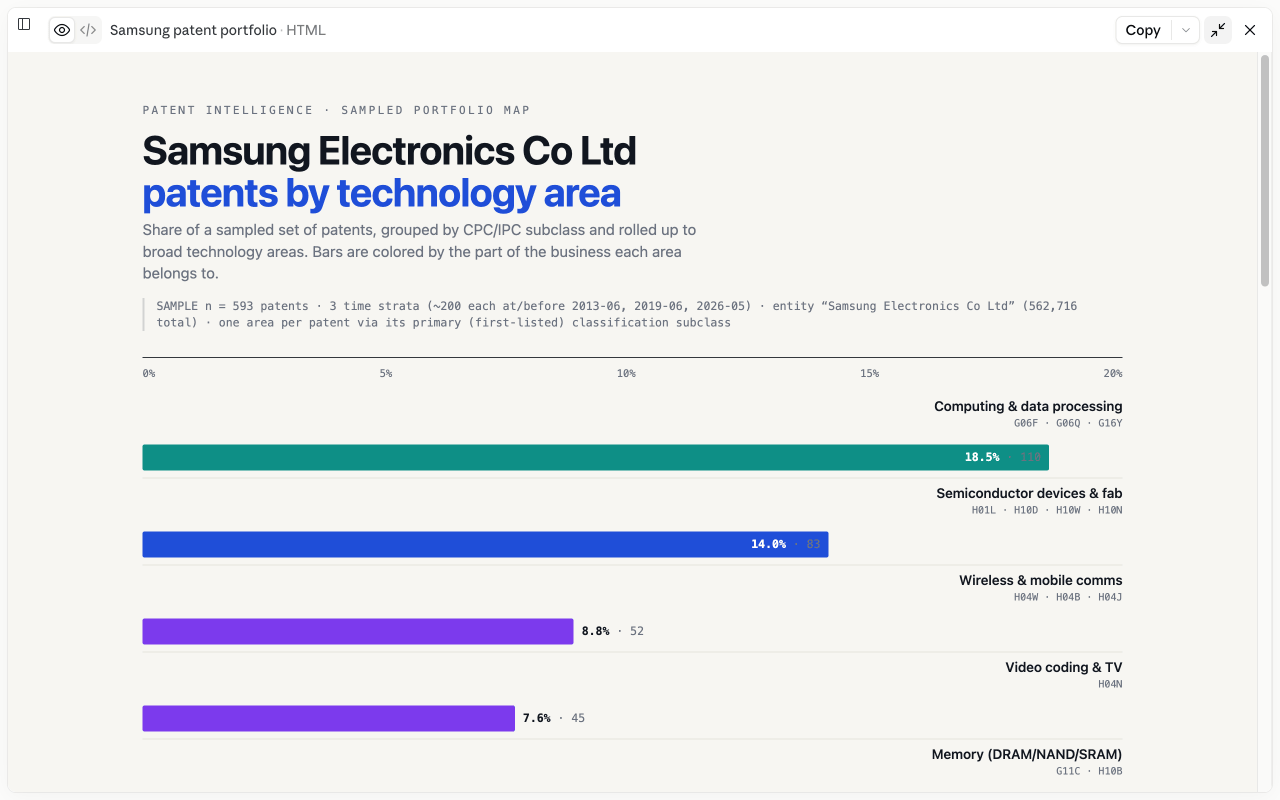The image size is (1280, 800).
Task: Collapse the fullscreen artifact view
Action: [x=1218, y=30]
